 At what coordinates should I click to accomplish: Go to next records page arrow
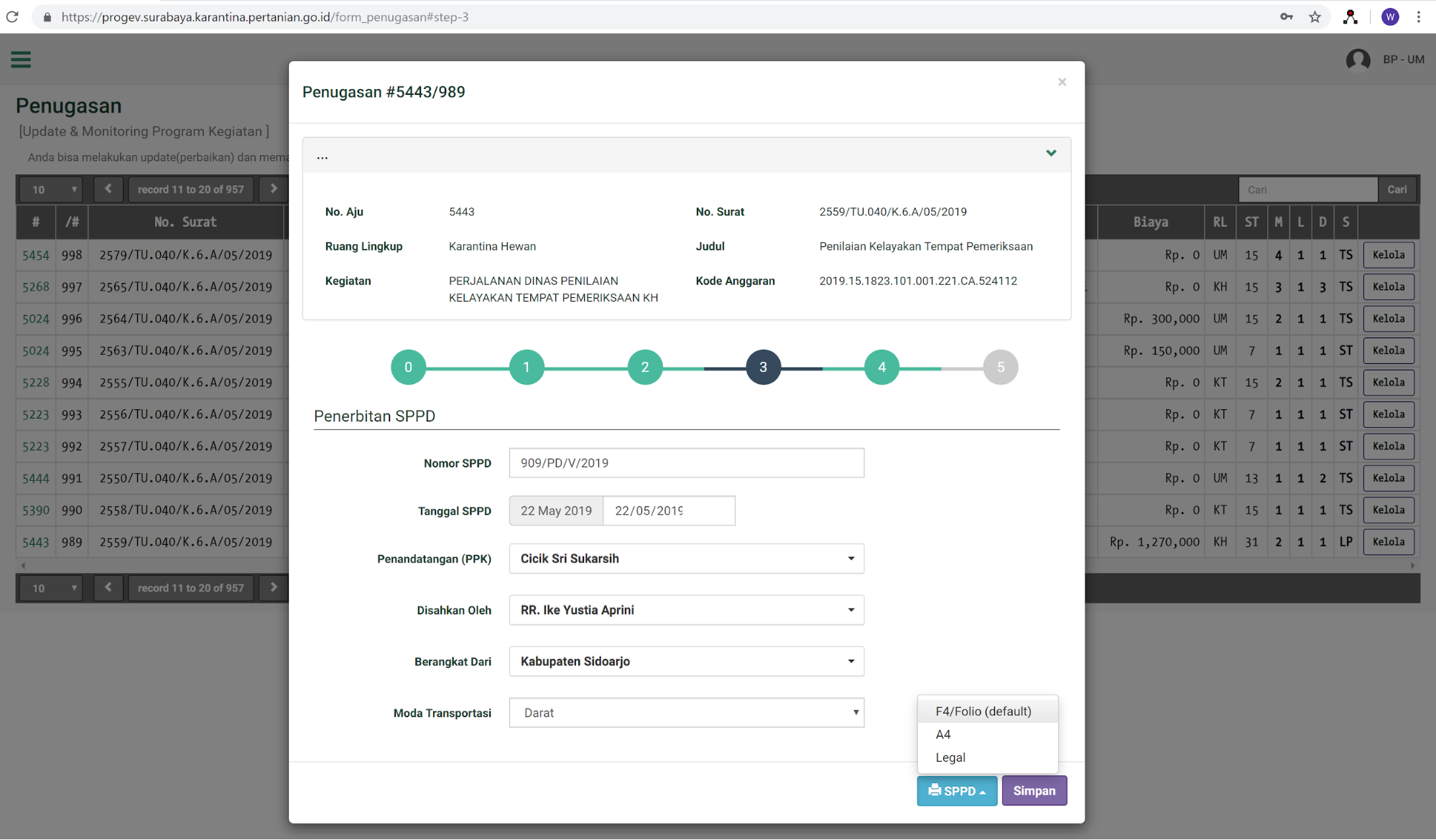click(274, 189)
